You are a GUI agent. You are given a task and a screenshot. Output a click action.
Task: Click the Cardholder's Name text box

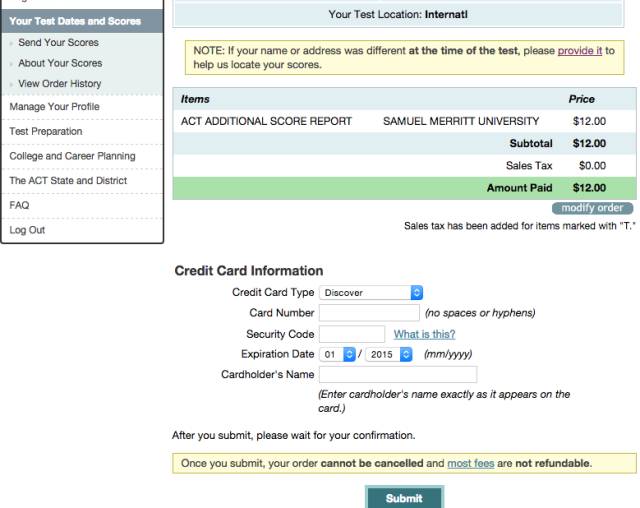click(x=397, y=375)
